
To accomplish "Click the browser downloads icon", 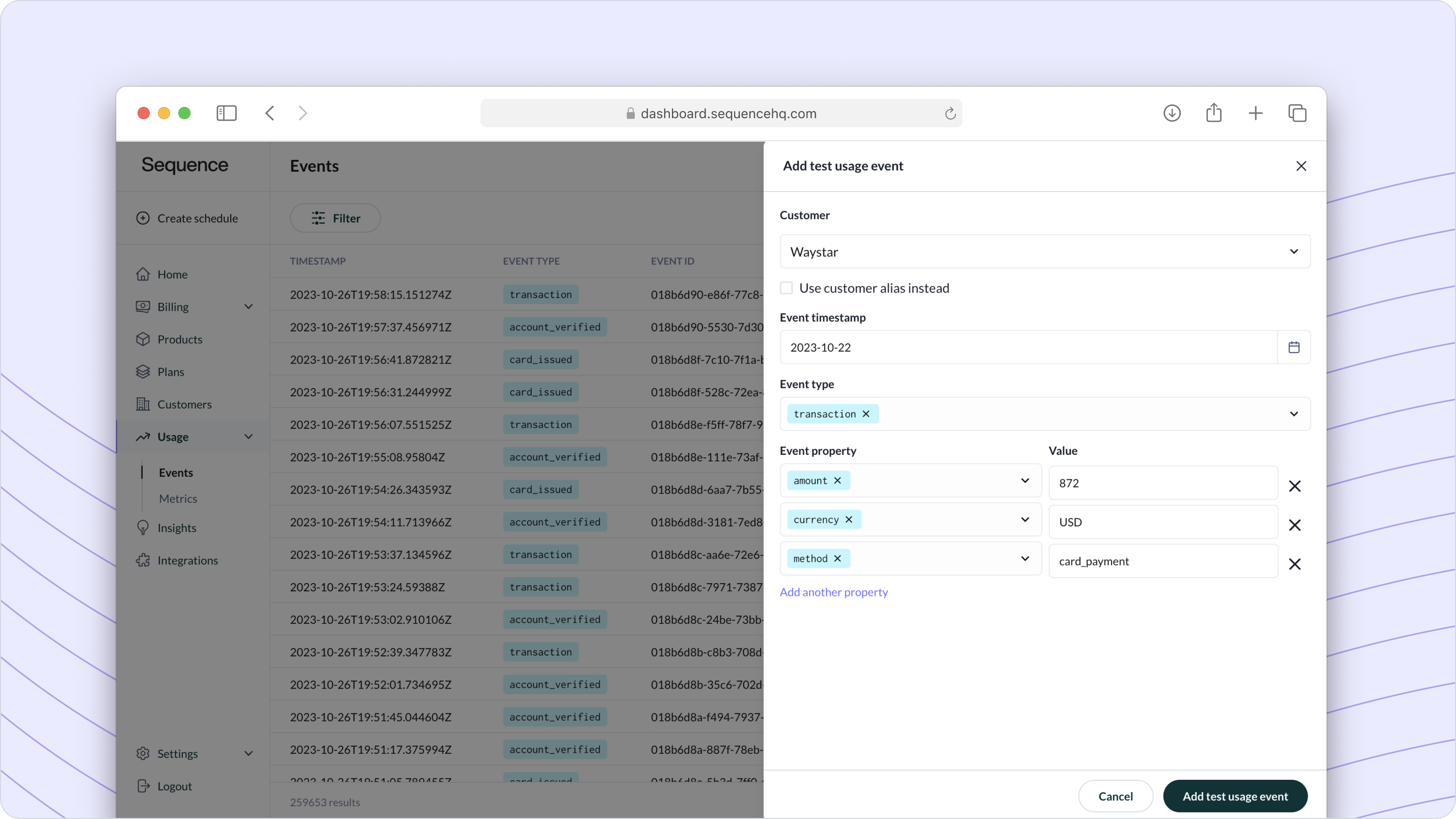I will click(1172, 113).
